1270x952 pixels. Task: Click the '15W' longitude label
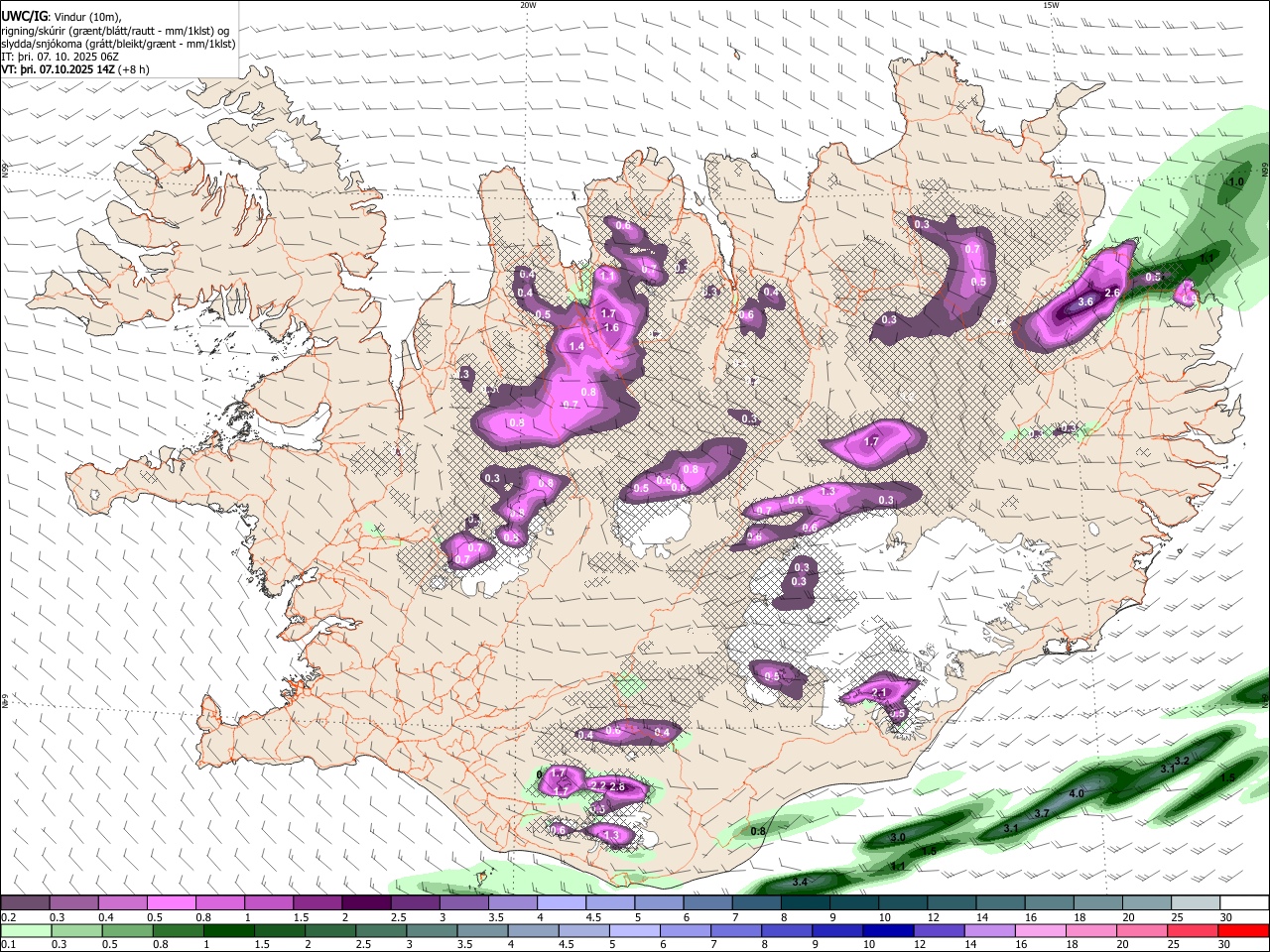pos(1051,5)
